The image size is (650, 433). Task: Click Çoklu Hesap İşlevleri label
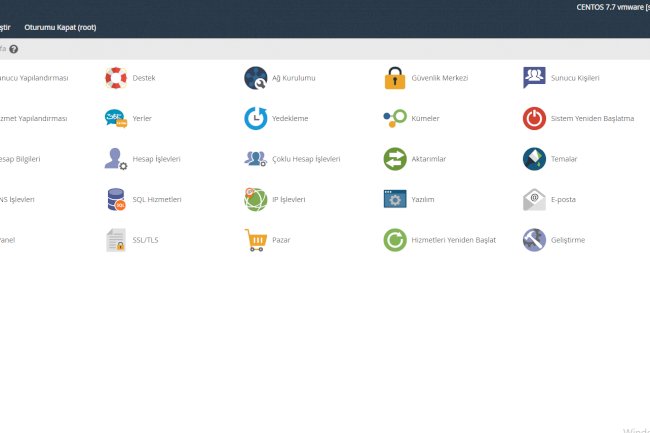click(306, 159)
